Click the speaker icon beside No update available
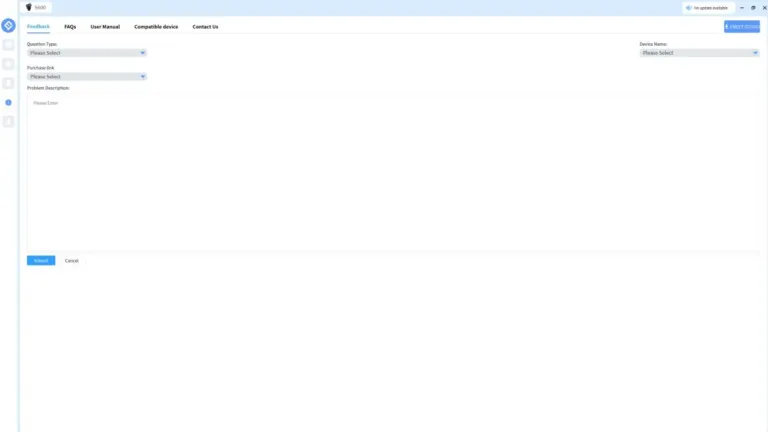Viewport: 768px width, 432px height. tap(689, 8)
